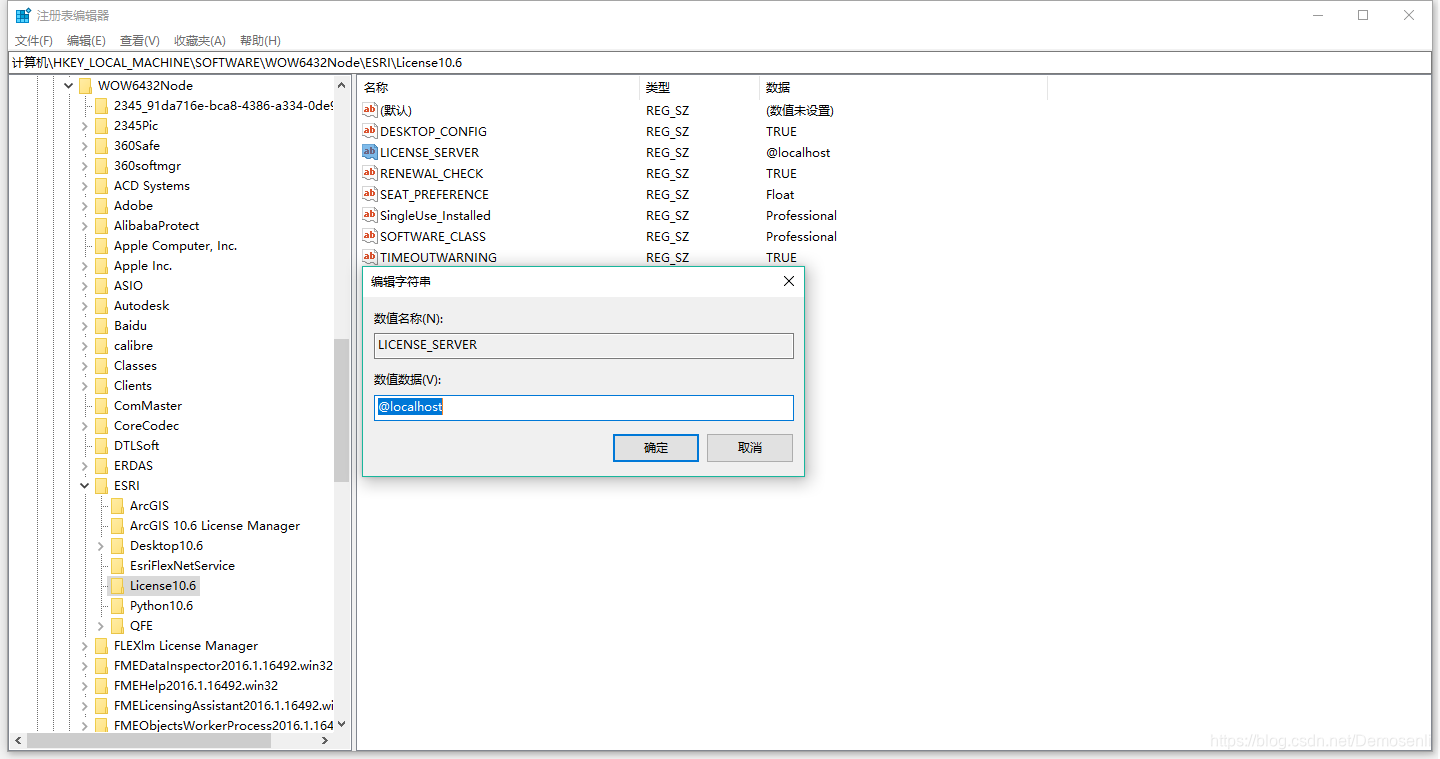1440x759 pixels.
Task: Select the AlibabaProtect key
Action: click(x=156, y=225)
